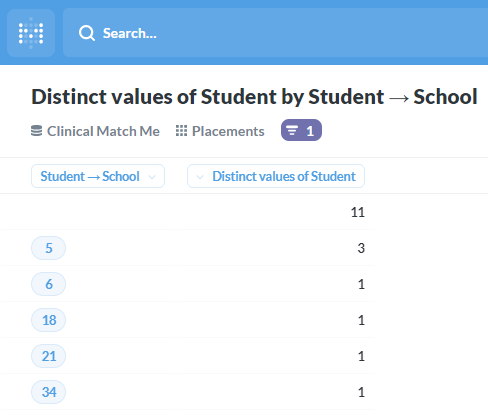488x415 pixels.
Task: Click the Clinical Match Me database icon
Action: [x=36, y=131]
